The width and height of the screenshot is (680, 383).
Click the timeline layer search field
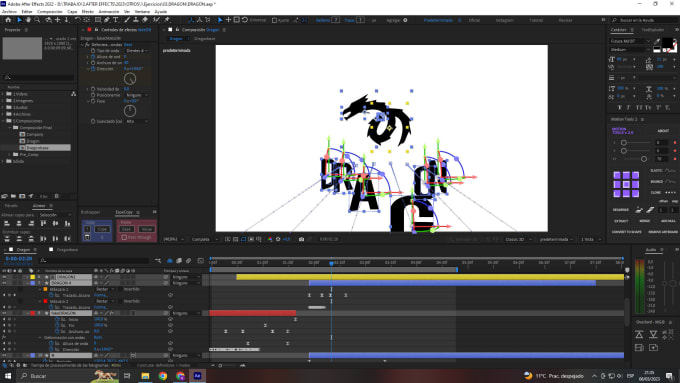click(94, 261)
